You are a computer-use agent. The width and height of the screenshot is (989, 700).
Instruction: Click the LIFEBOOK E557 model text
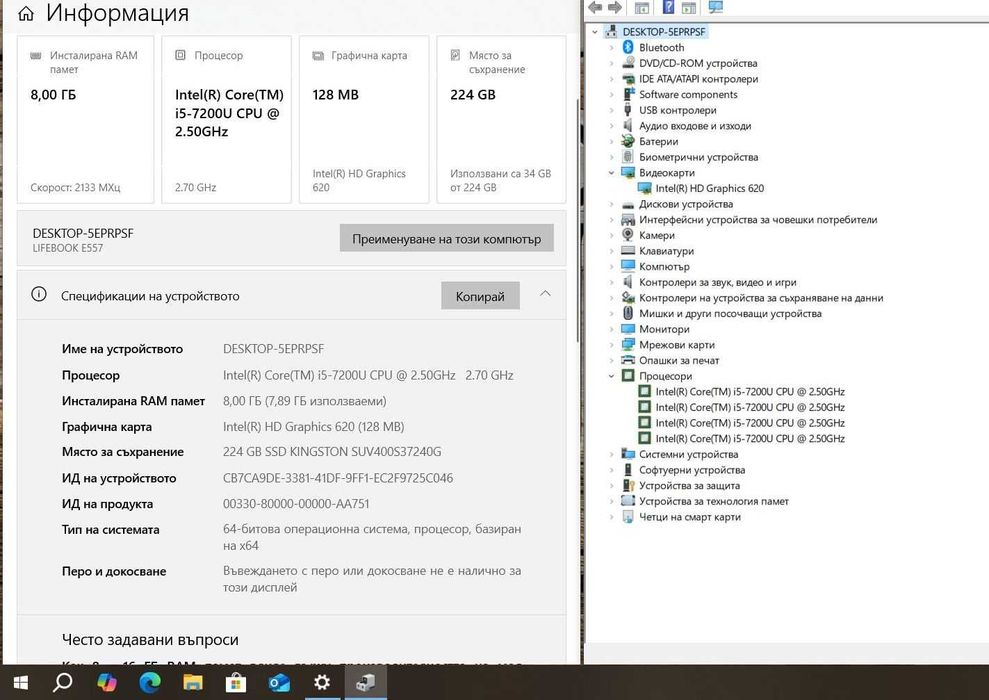coord(67,248)
